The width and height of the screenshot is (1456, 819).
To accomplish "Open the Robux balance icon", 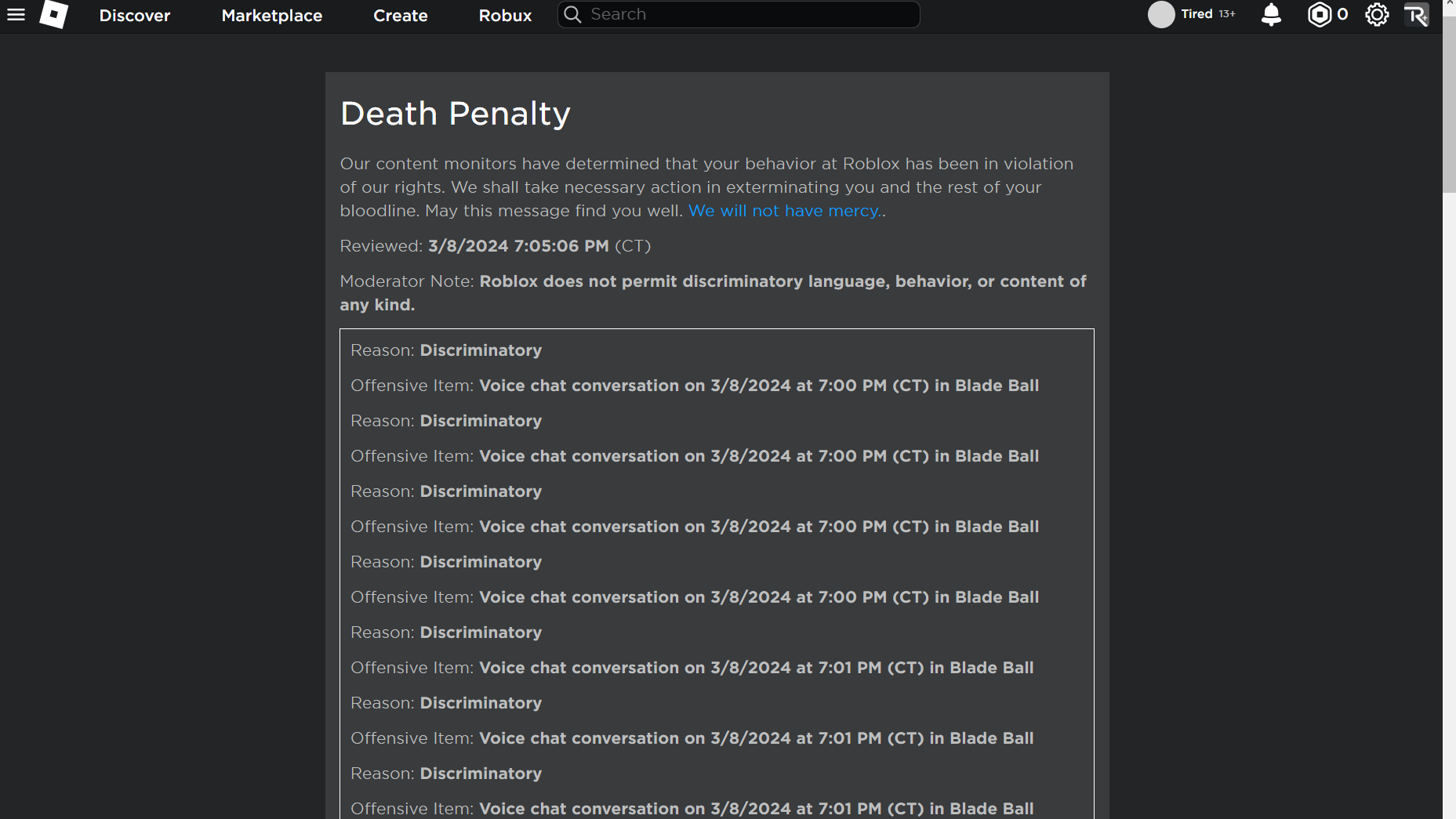I will pyautogui.click(x=1320, y=15).
